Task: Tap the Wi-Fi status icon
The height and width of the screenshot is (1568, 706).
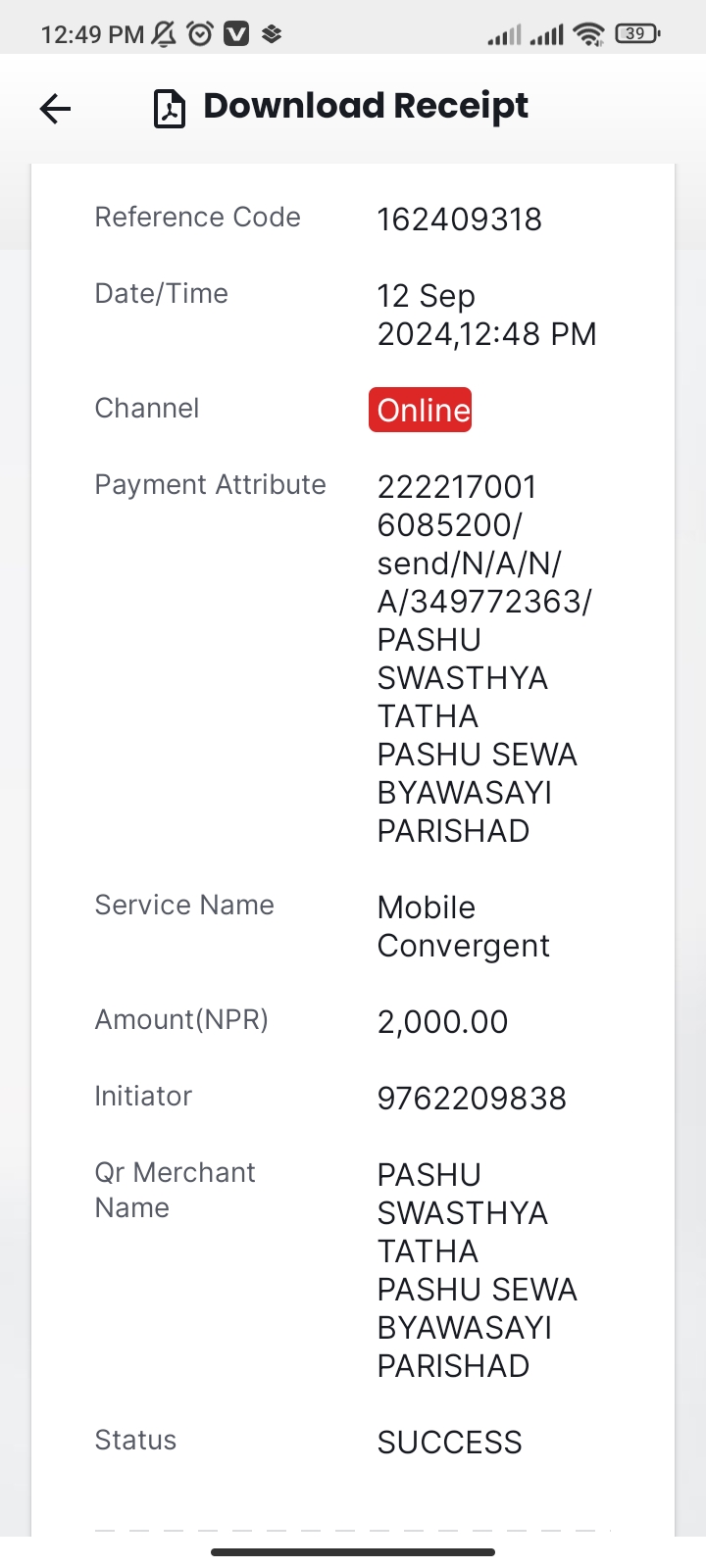Action: (588, 34)
